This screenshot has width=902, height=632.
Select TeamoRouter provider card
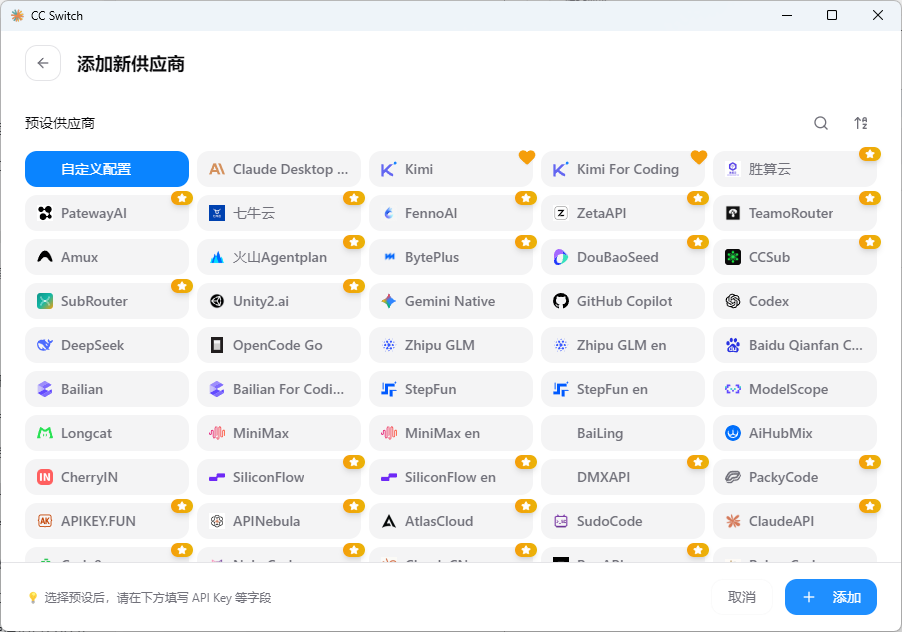coord(795,213)
